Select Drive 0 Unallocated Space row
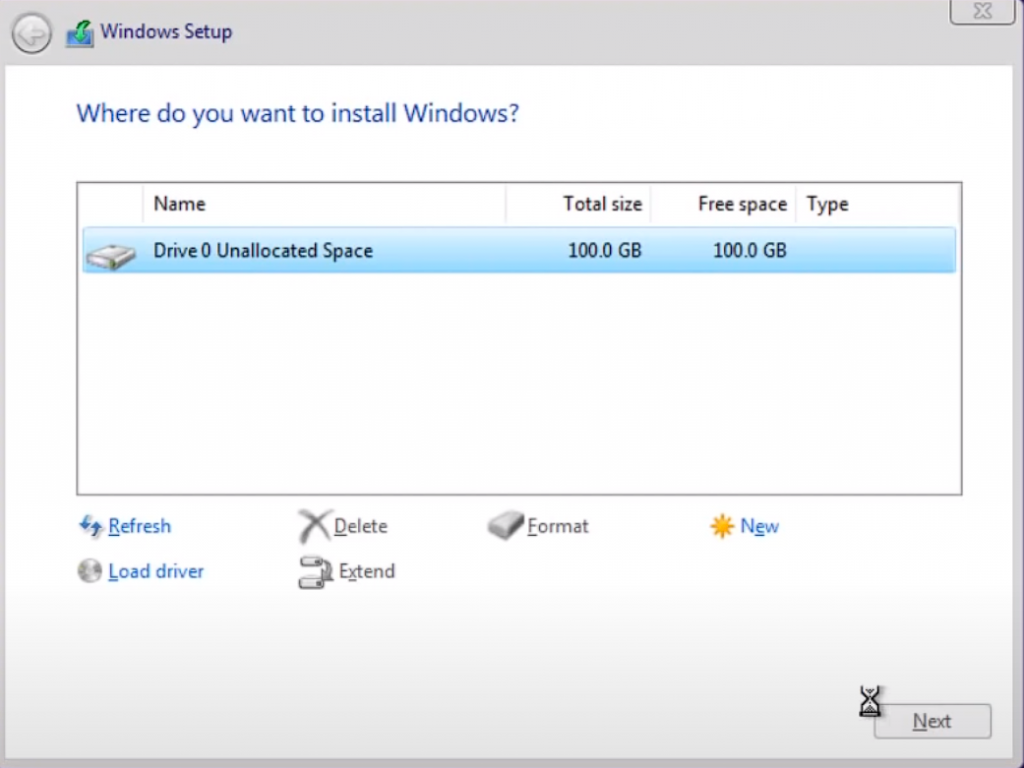 pos(519,250)
